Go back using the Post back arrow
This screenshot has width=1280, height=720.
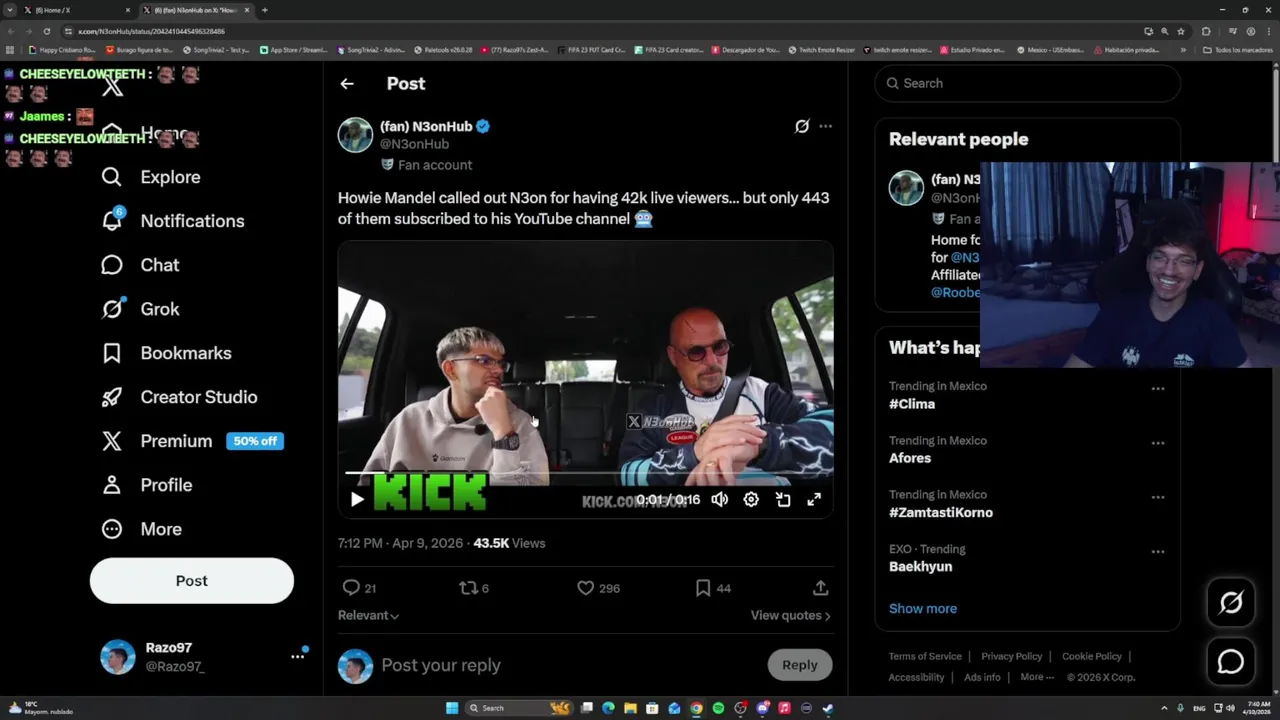click(x=347, y=84)
